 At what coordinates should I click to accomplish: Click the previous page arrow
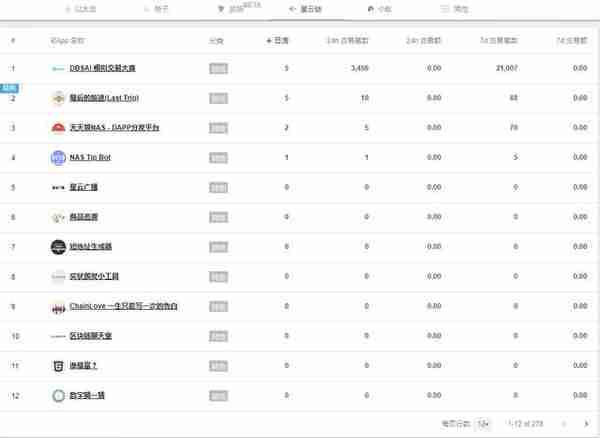pyautogui.click(x=564, y=424)
